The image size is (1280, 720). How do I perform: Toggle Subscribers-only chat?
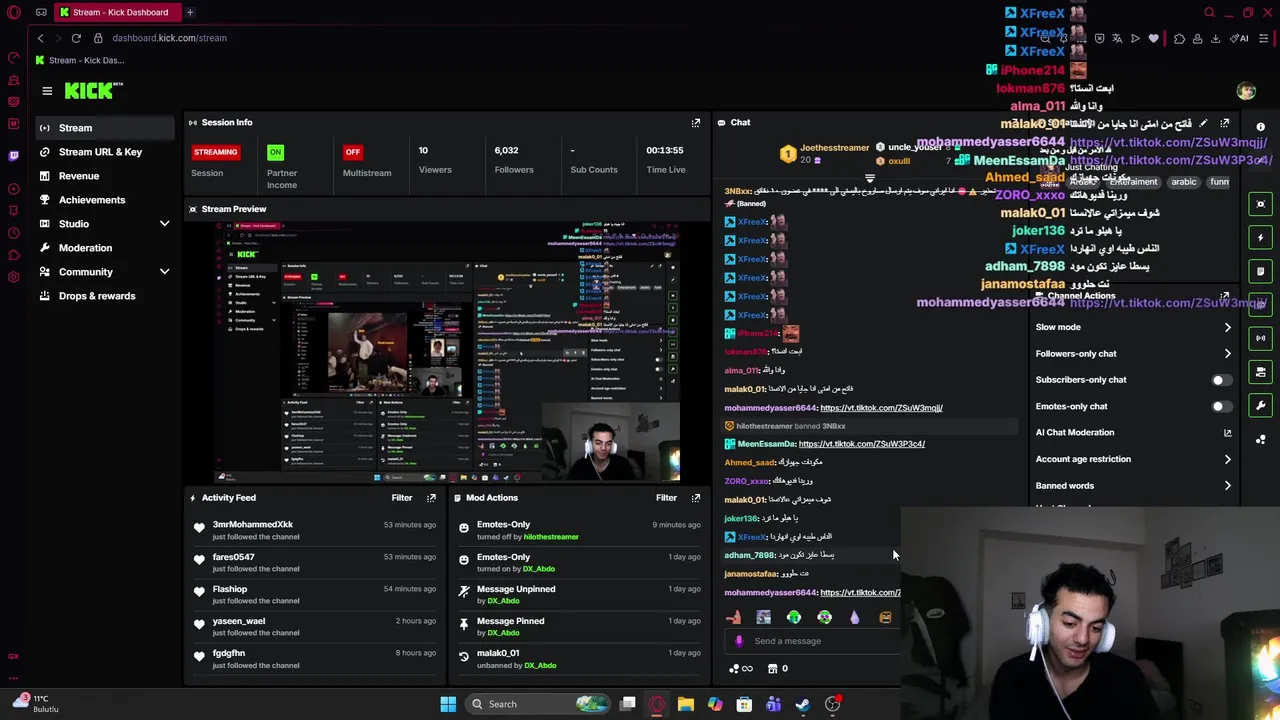[x=1220, y=380]
